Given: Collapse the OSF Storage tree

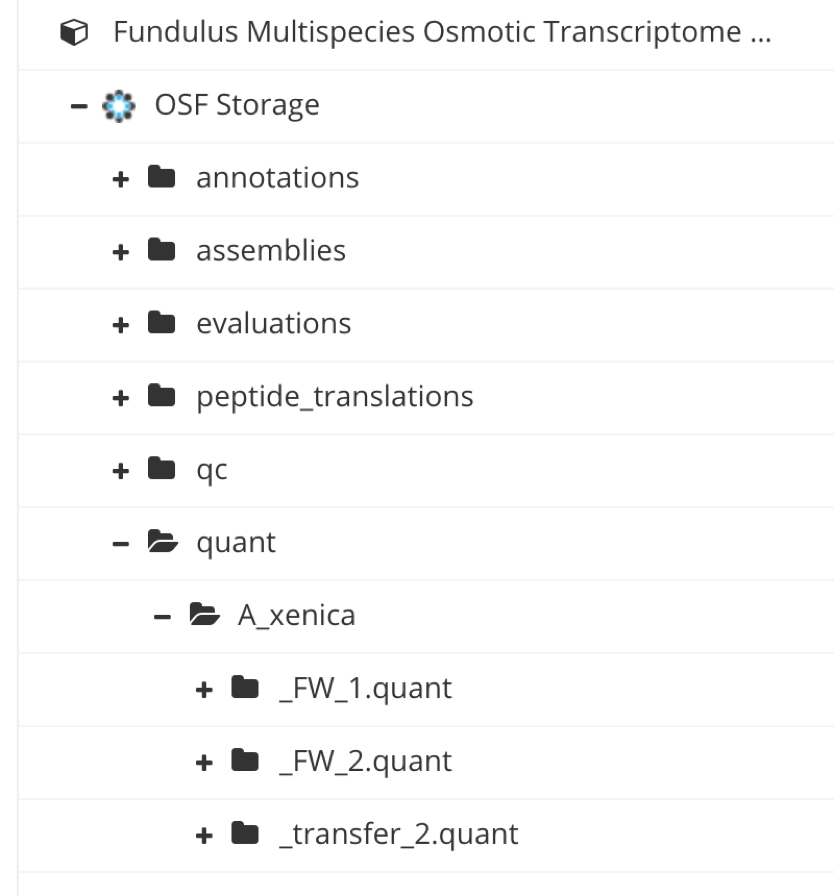Looking at the screenshot, I should click(x=81, y=105).
